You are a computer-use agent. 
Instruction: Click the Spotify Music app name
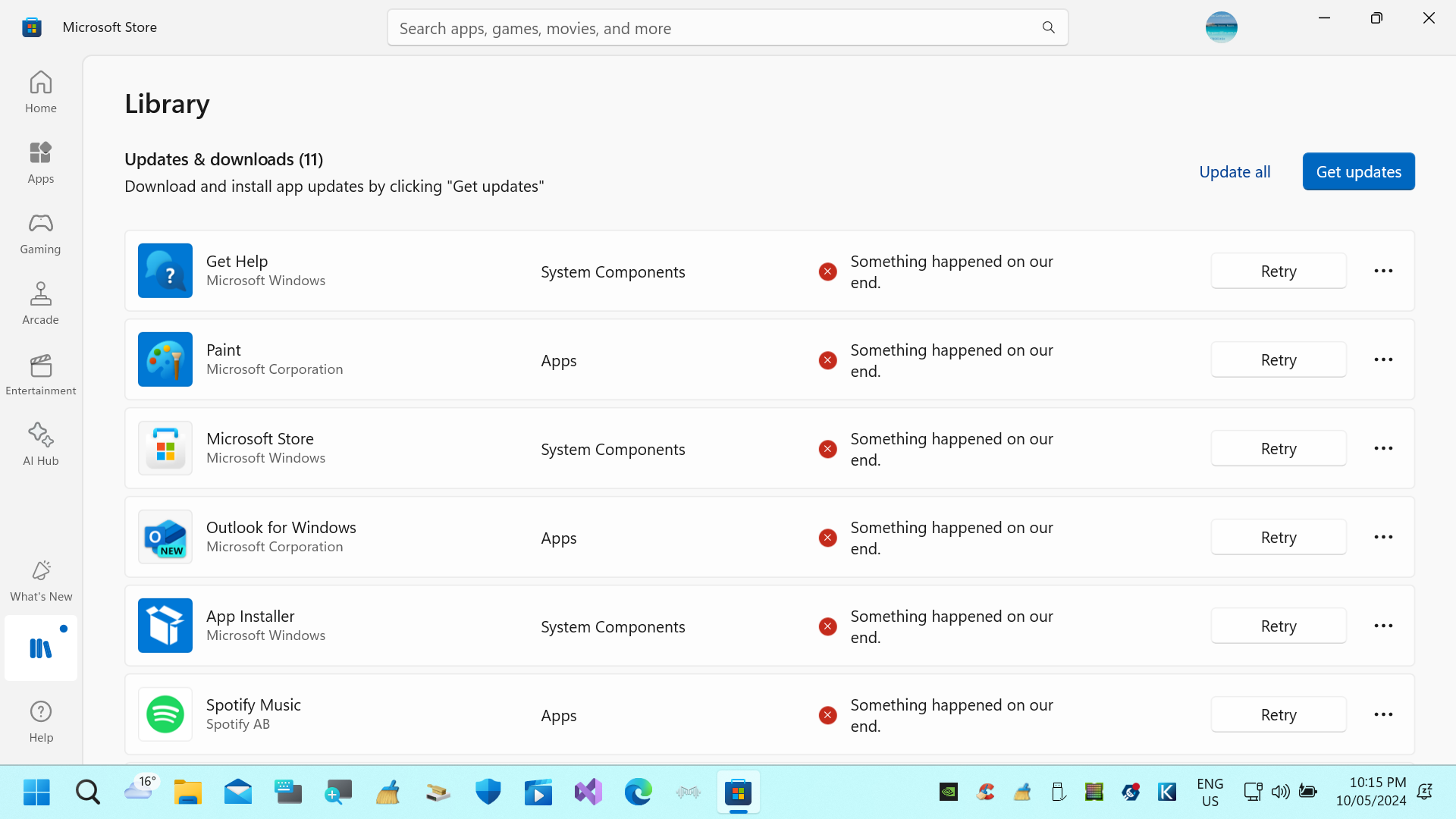(x=253, y=704)
